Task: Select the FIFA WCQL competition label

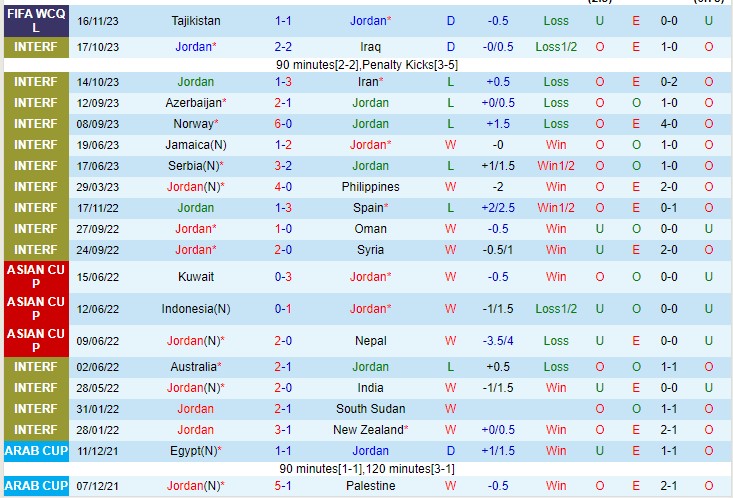Action: click(x=36, y=21)
